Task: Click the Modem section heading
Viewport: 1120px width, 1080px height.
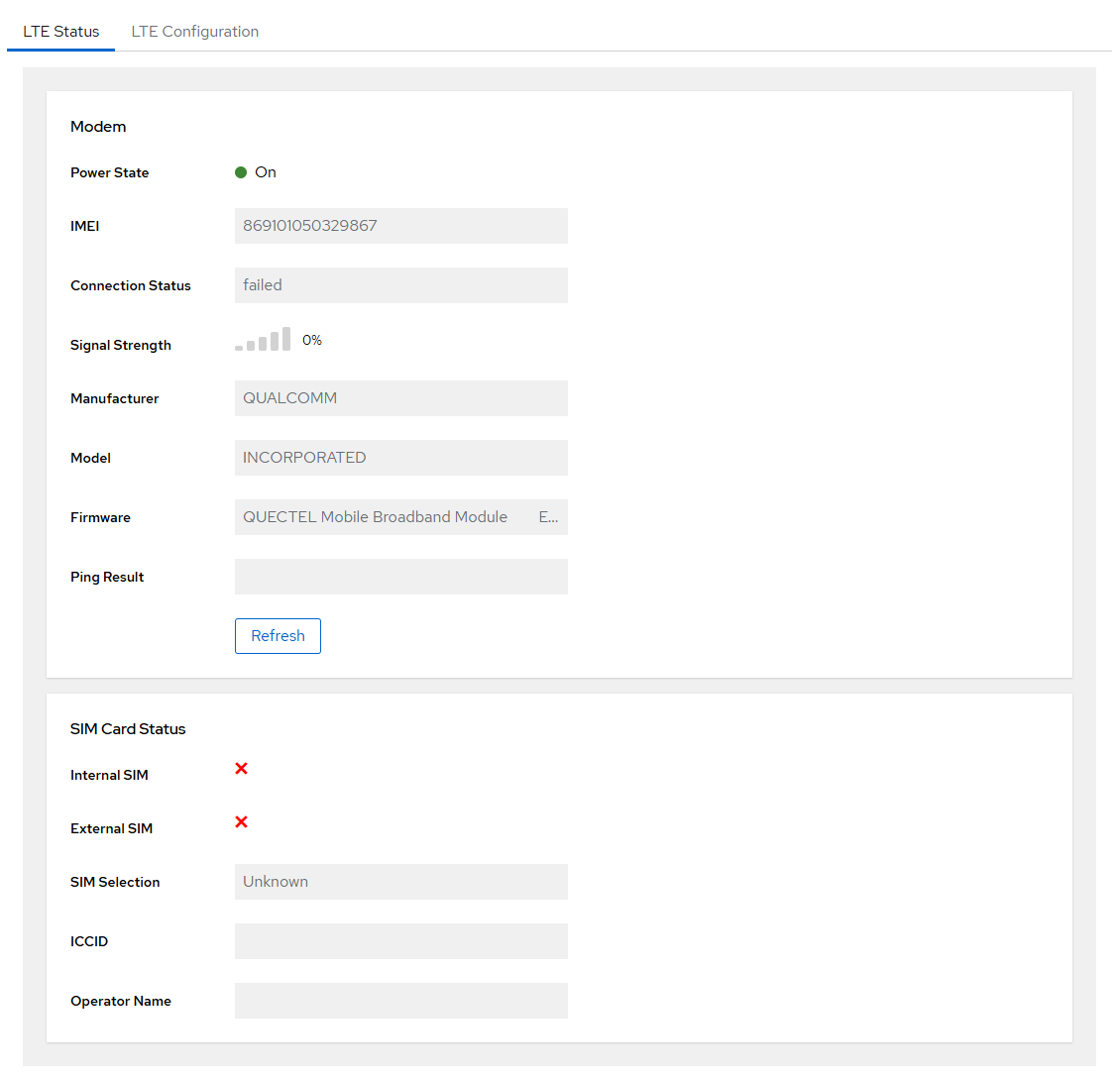Action: click(98, 127)
